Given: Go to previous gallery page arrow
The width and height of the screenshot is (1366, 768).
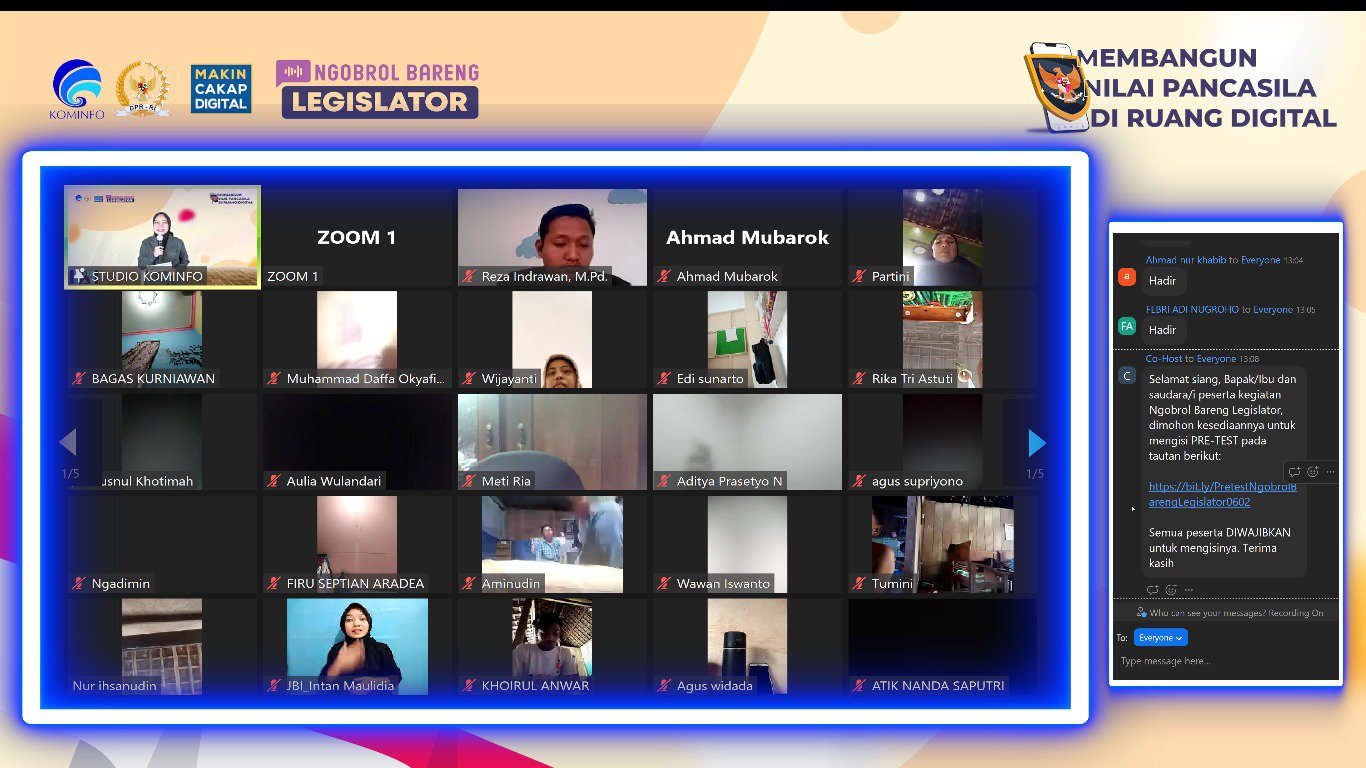Looking at the screenshot, I should 68,442.
